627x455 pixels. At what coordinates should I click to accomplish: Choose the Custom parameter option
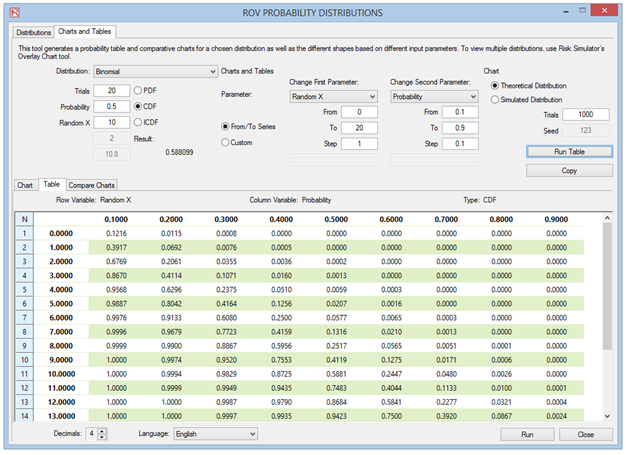pos(237,142)
